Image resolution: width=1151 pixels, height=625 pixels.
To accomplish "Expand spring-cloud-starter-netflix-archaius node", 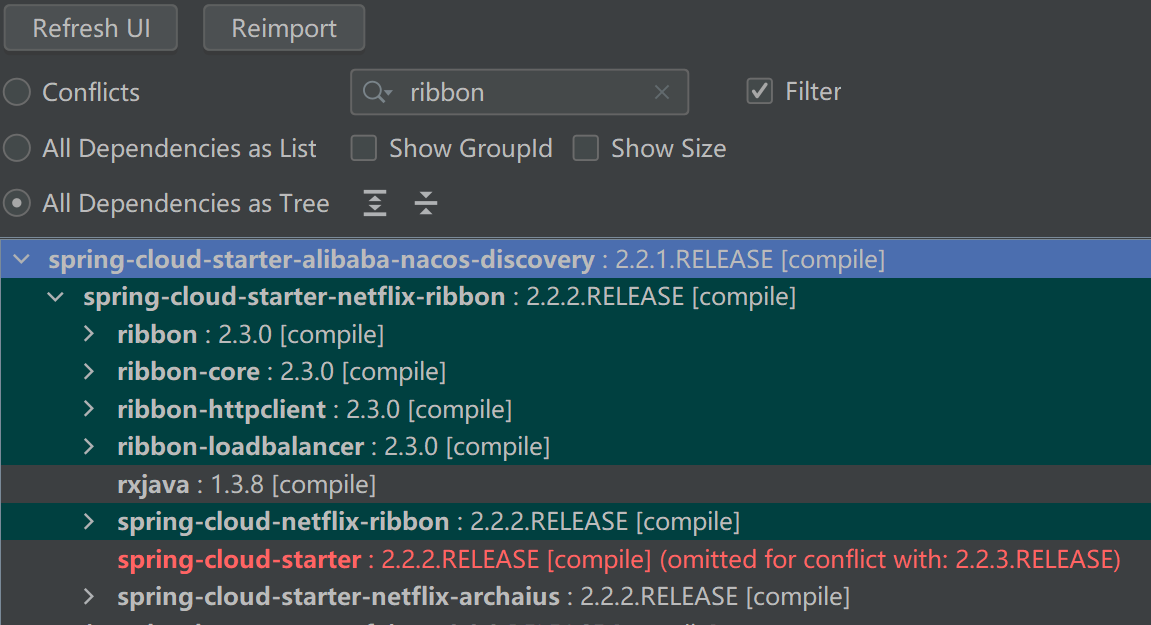I will [89, 597].
